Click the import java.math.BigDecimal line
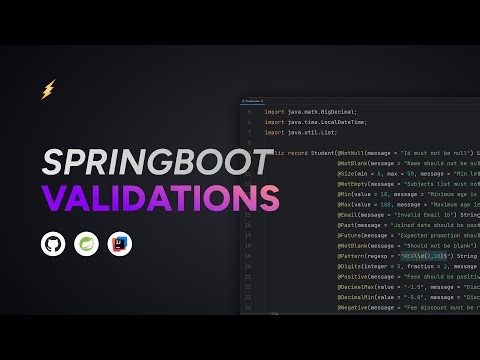This screenshot has height=360, width=480. (311, 112)
